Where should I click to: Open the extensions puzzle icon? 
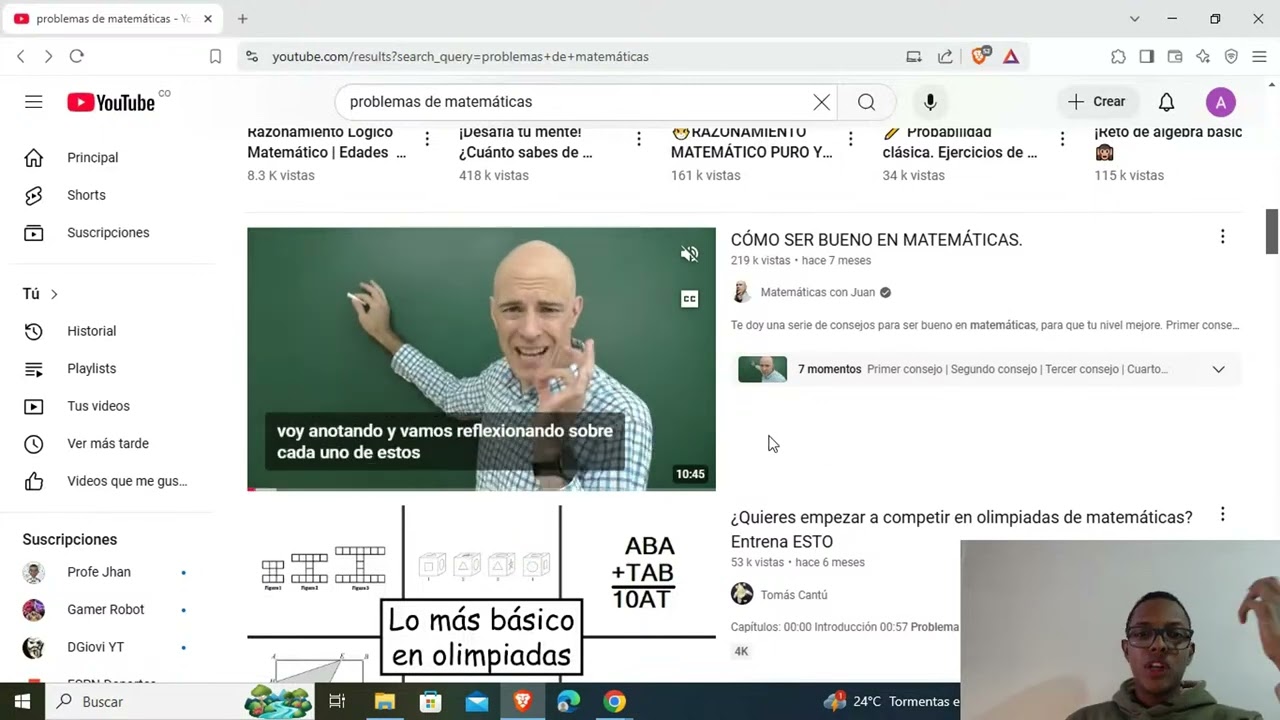click(x=1118, y=57)
